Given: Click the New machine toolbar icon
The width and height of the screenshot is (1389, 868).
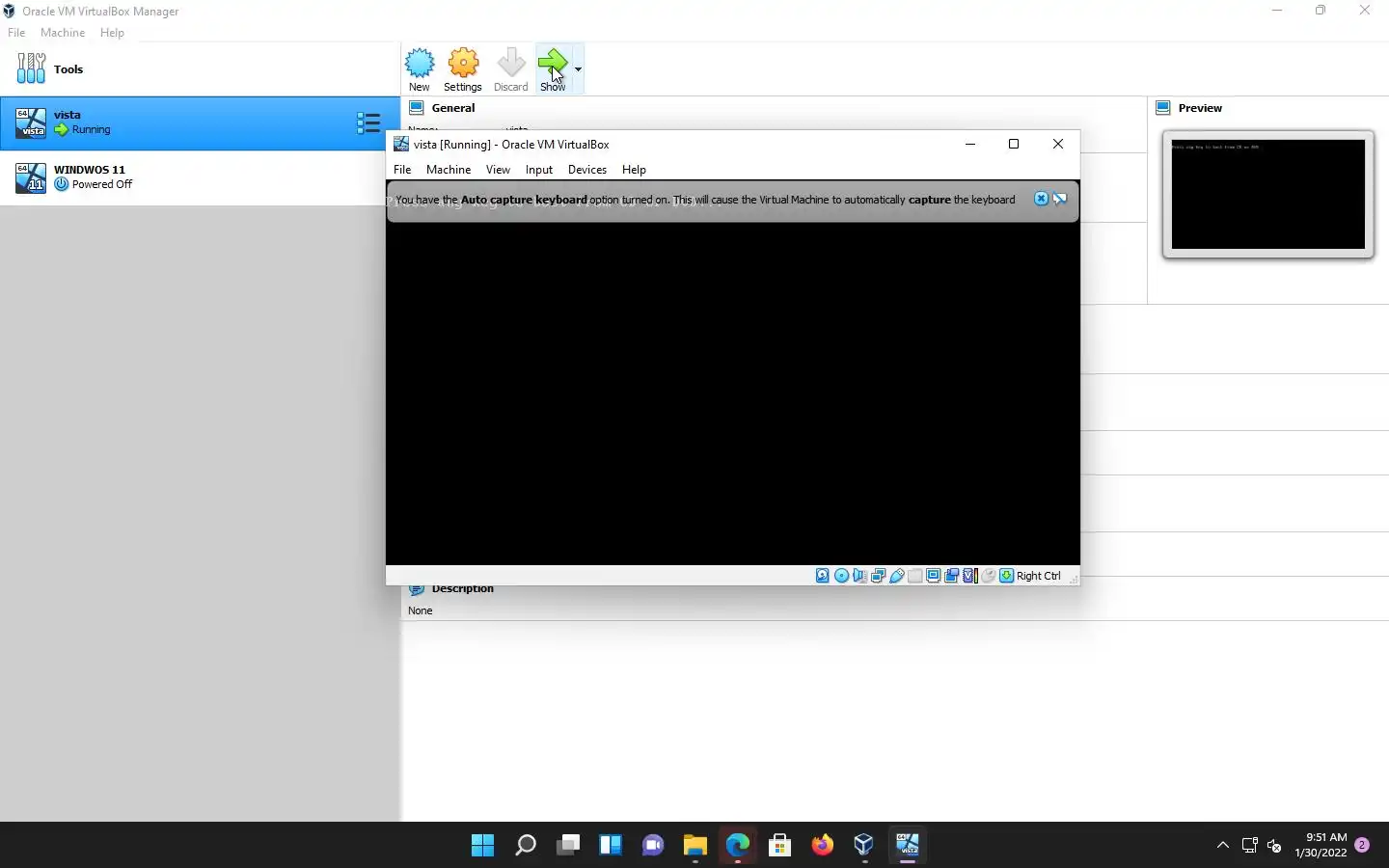Looking at the screenshot, I should pyautogui.click(x=420, y=68).
